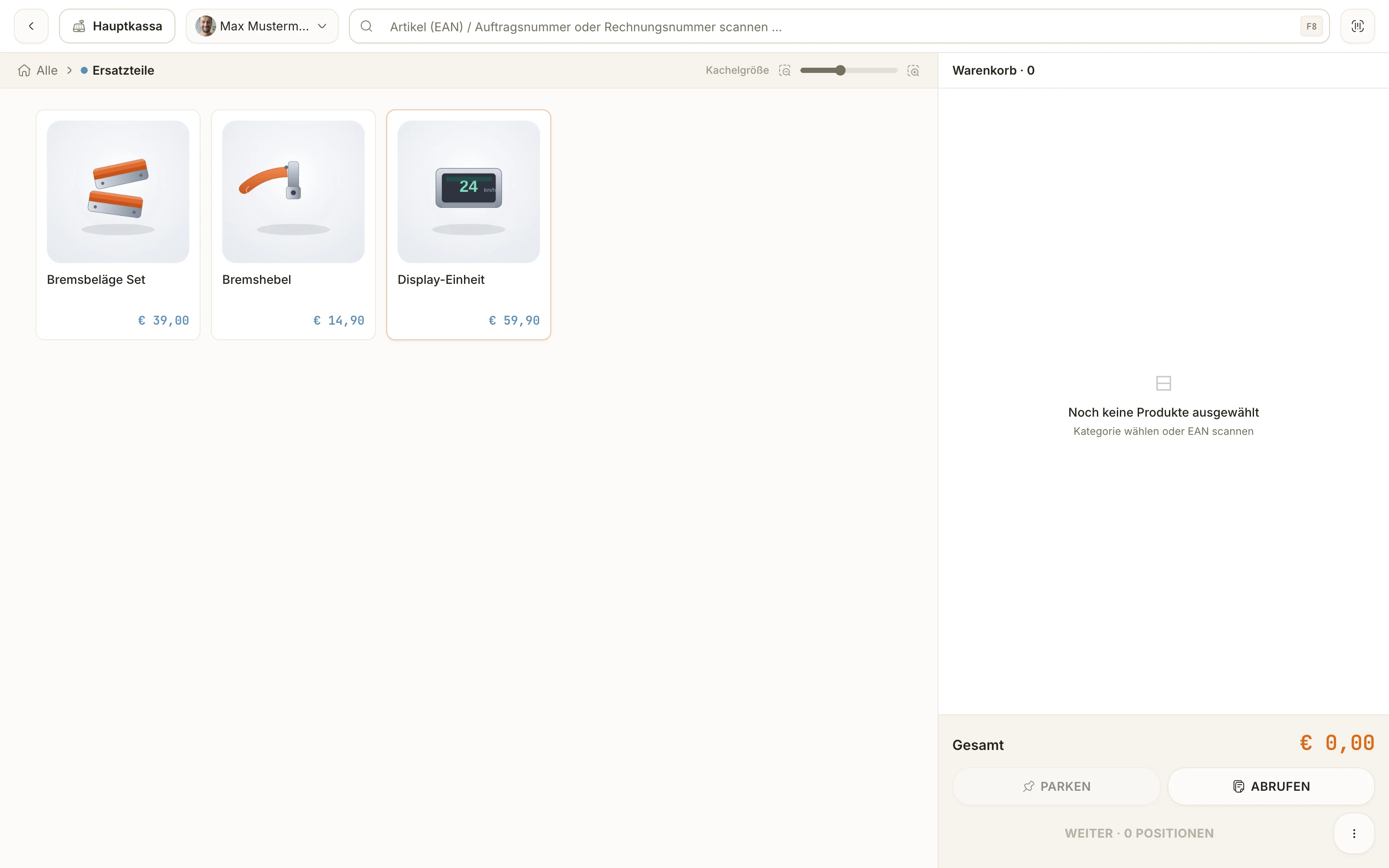1389x868 pixels.
Task: Add Bremsbeläge Set product tile
Action: [118, 224]
